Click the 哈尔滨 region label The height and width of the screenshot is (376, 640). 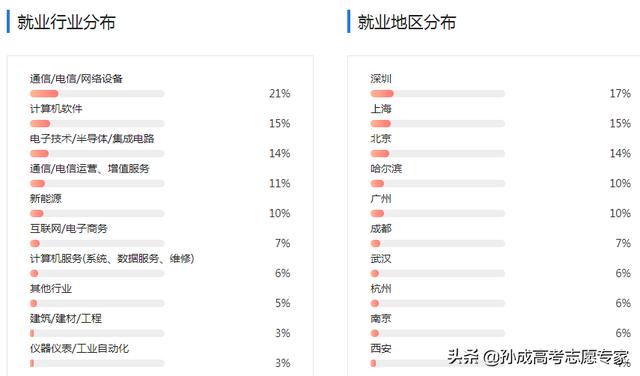coord(386,169)
